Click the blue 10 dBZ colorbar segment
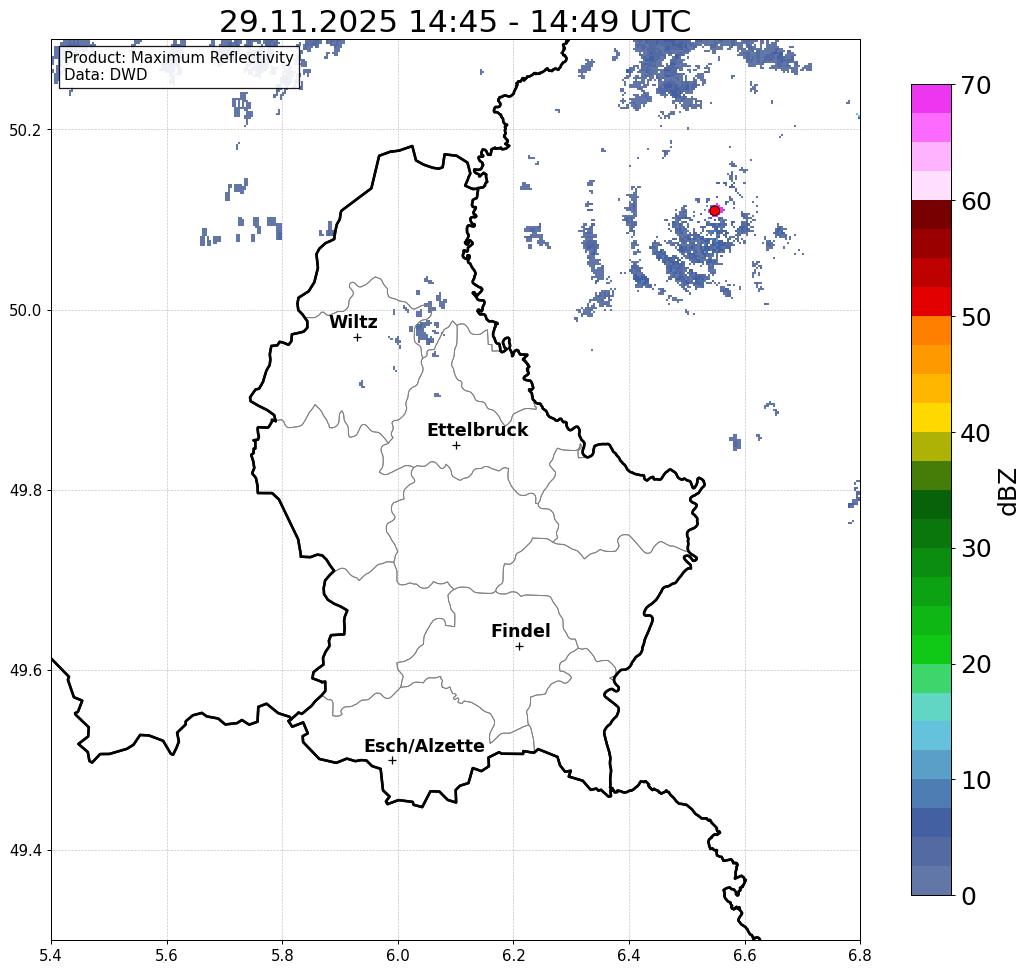 tap(931, 794)
